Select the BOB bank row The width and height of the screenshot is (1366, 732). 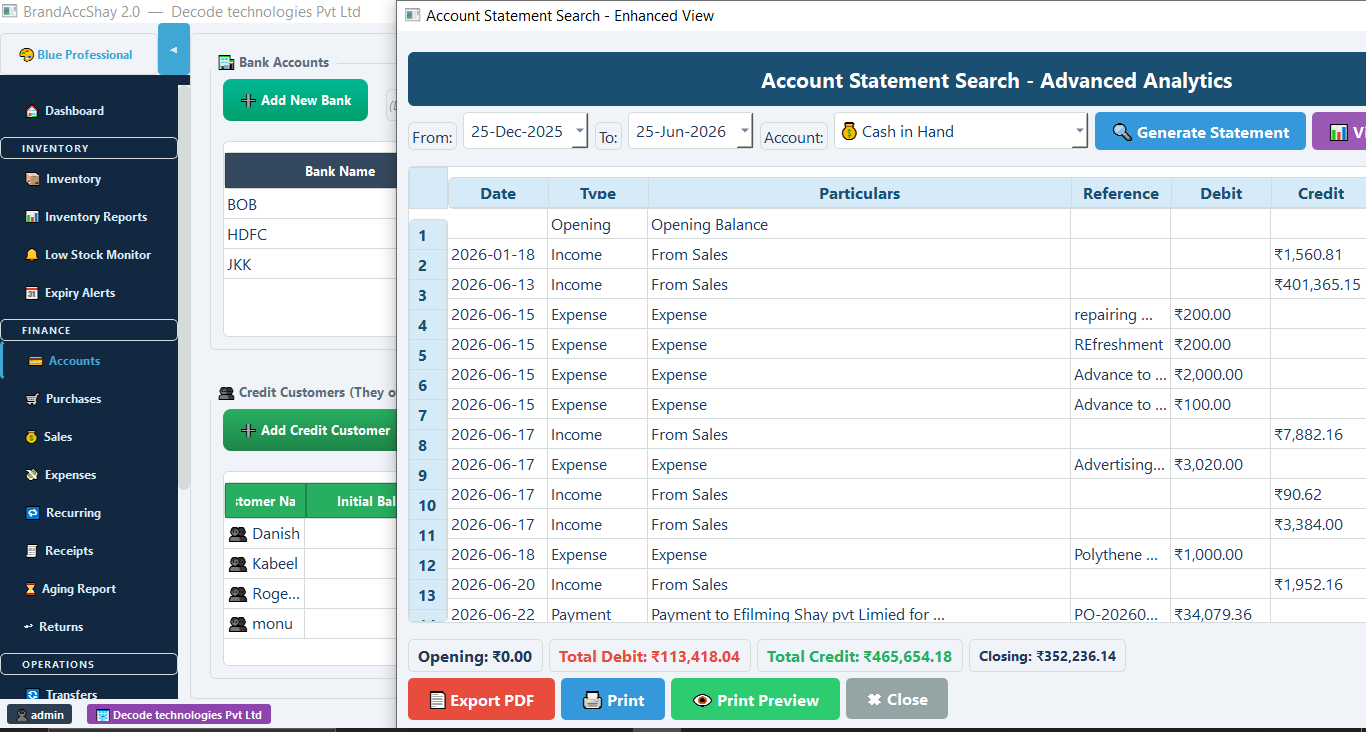pyautogui.click(x=311, y=205)
